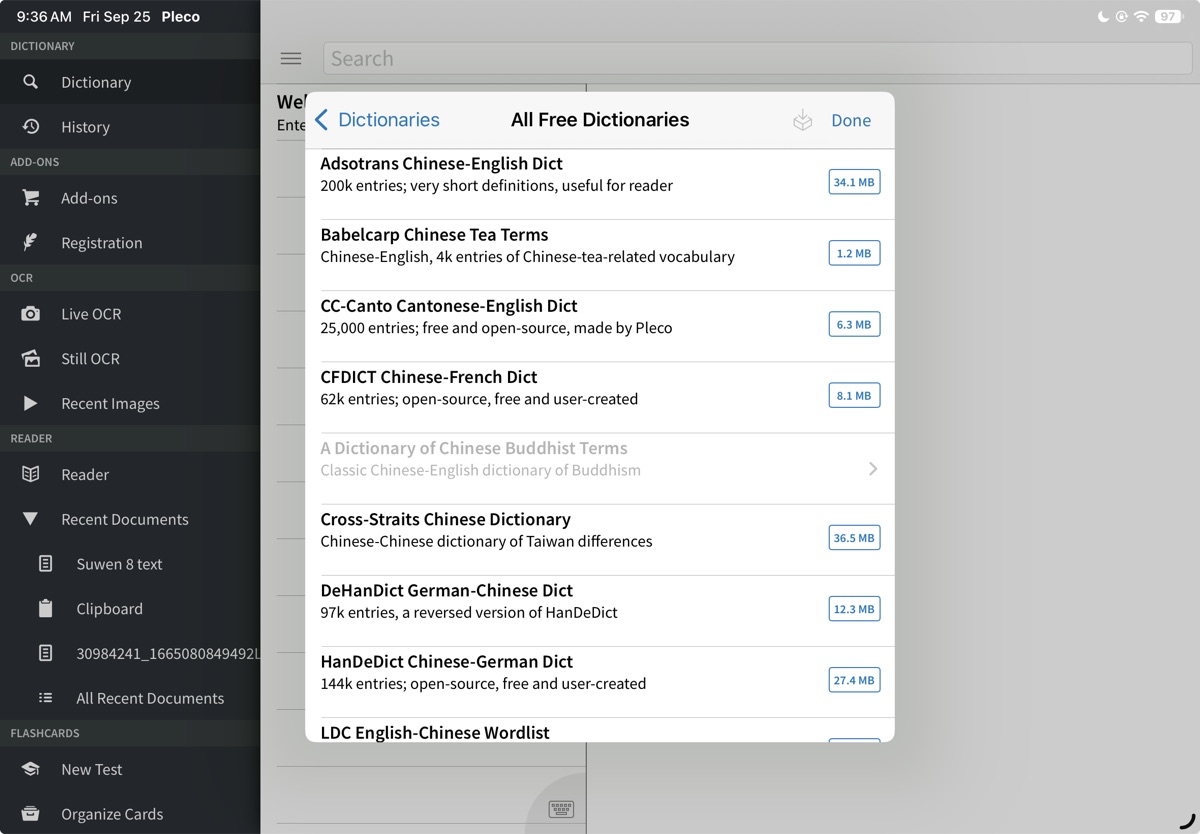Image resolution: width=1200 pixels, height=834 pixels.
Task: Download CFDICT via 8.1 MB button
Action: tap(854, 396)
